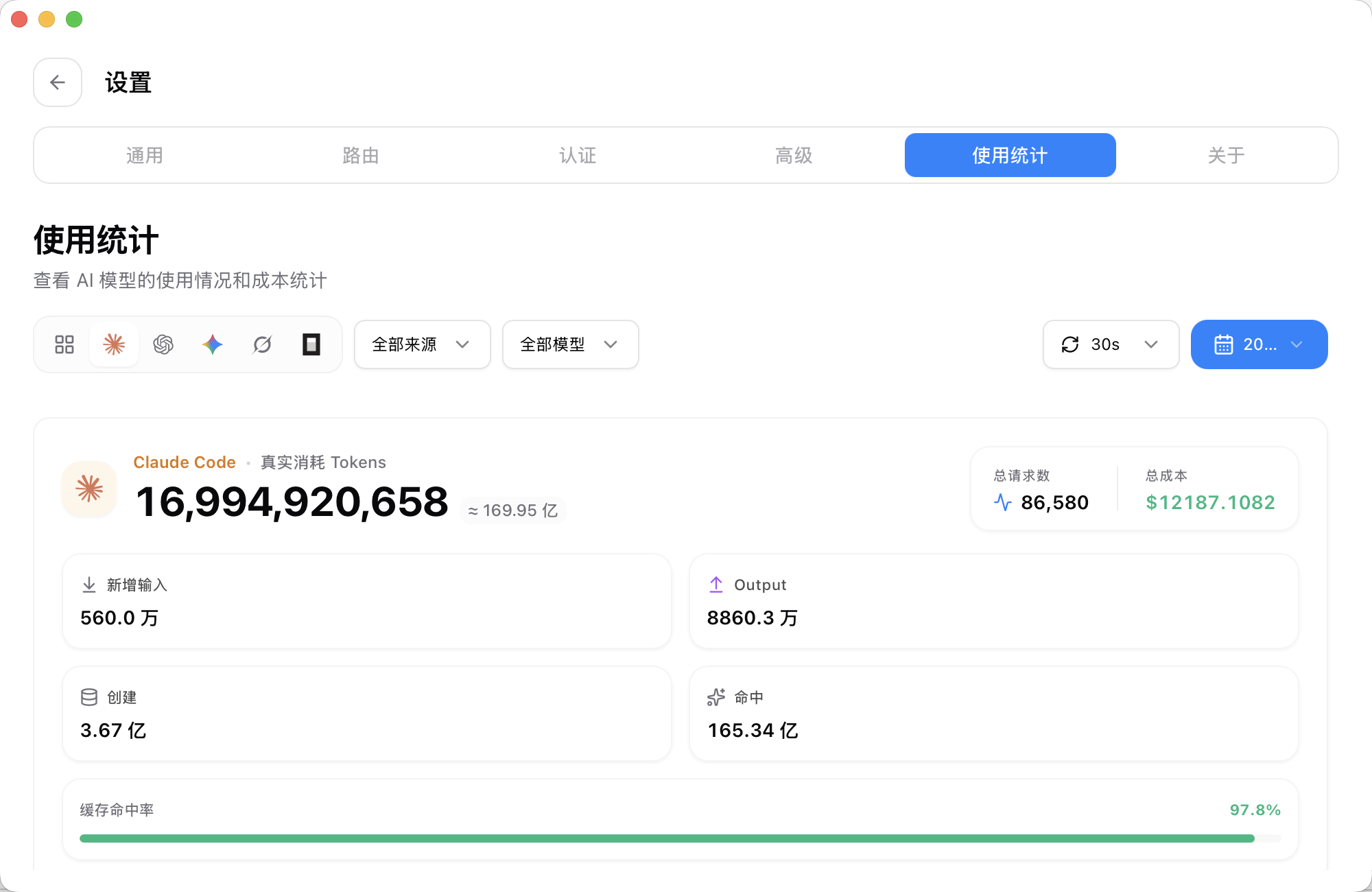The width and height of the screenshot is (1372, 892).
Task: Select the black square app filter icon
Action: [x=311, y=344]
